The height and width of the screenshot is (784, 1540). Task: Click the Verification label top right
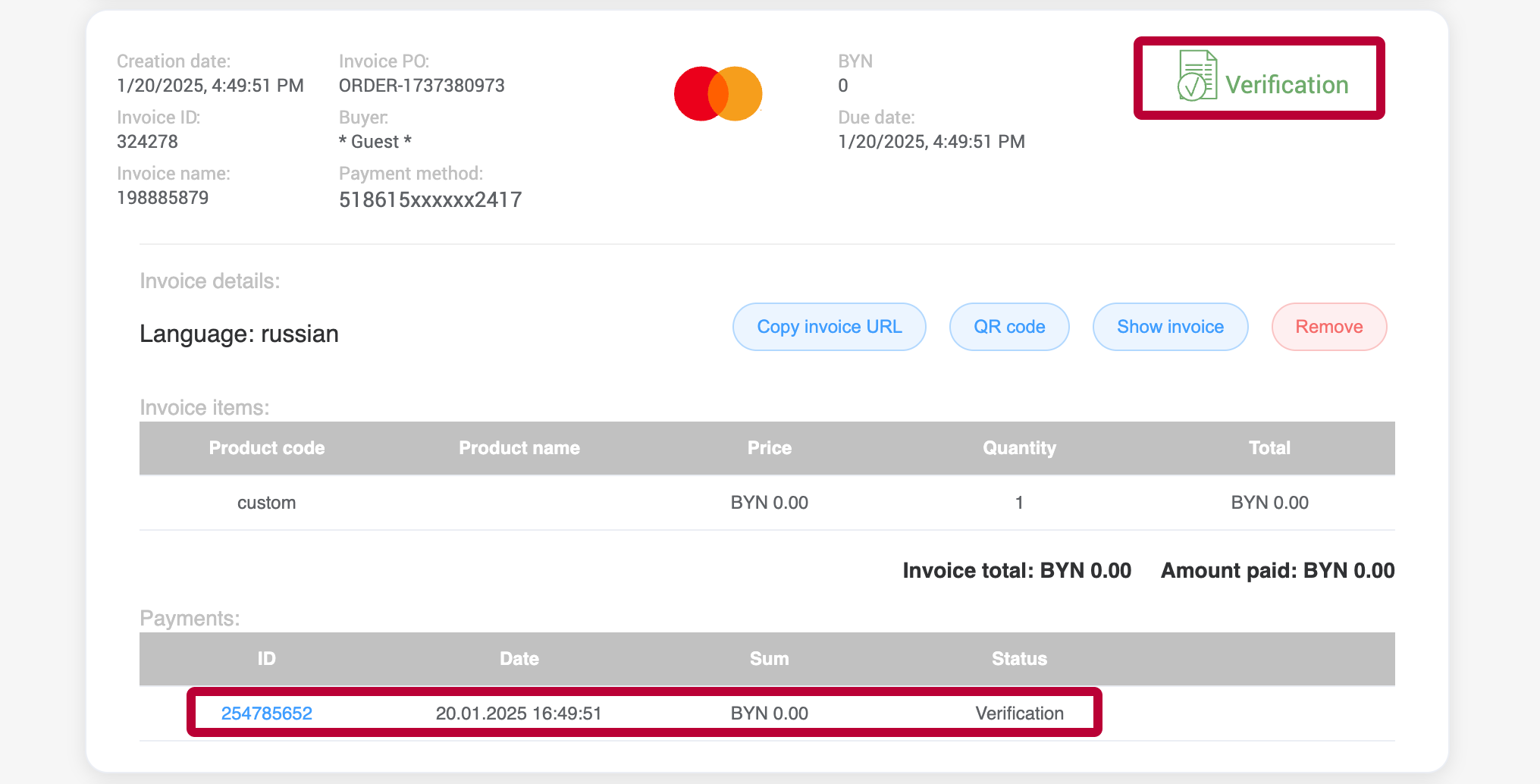[x=1288, y=85]
